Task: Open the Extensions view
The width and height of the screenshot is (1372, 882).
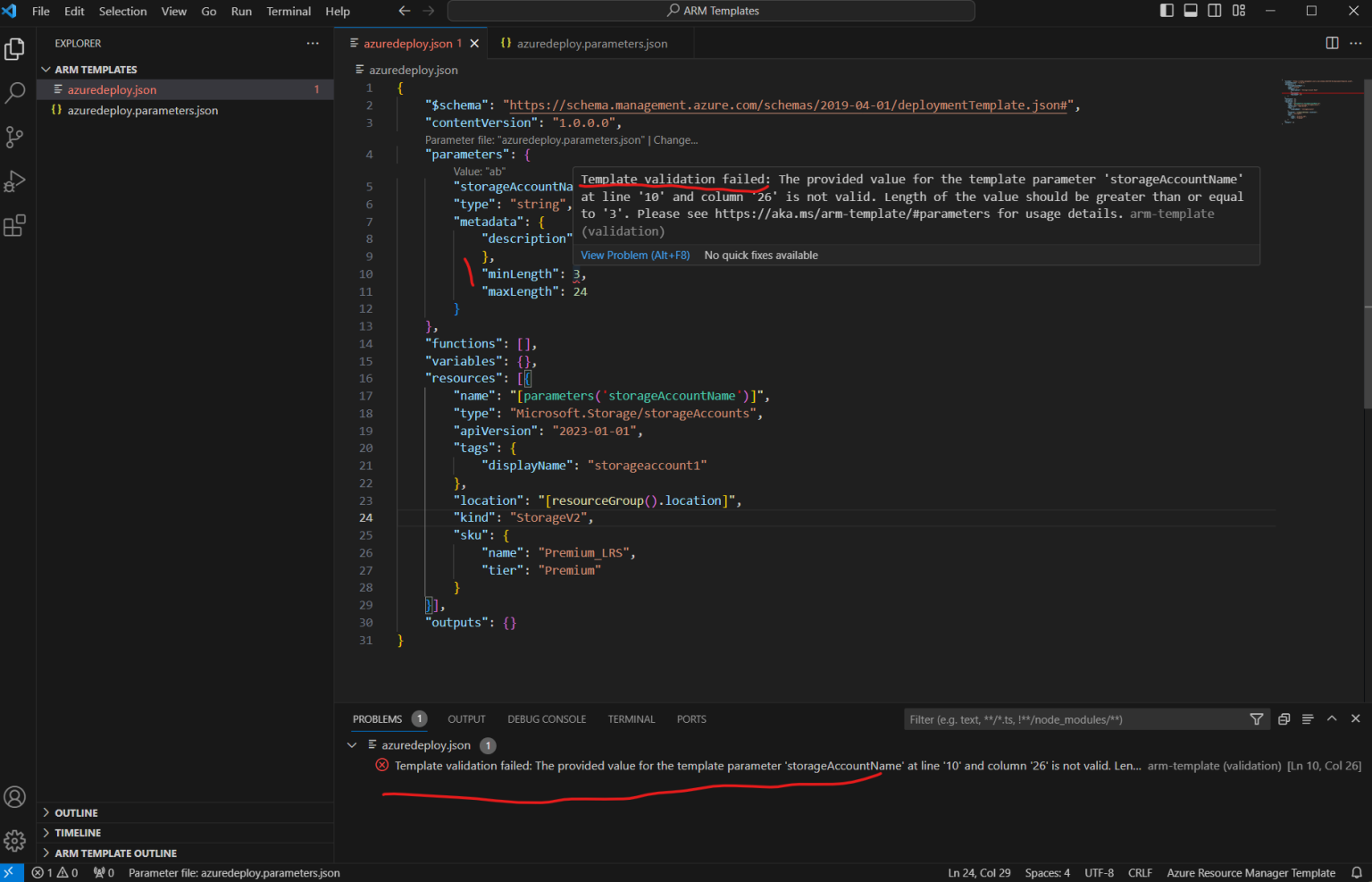Action: point(14,225)
